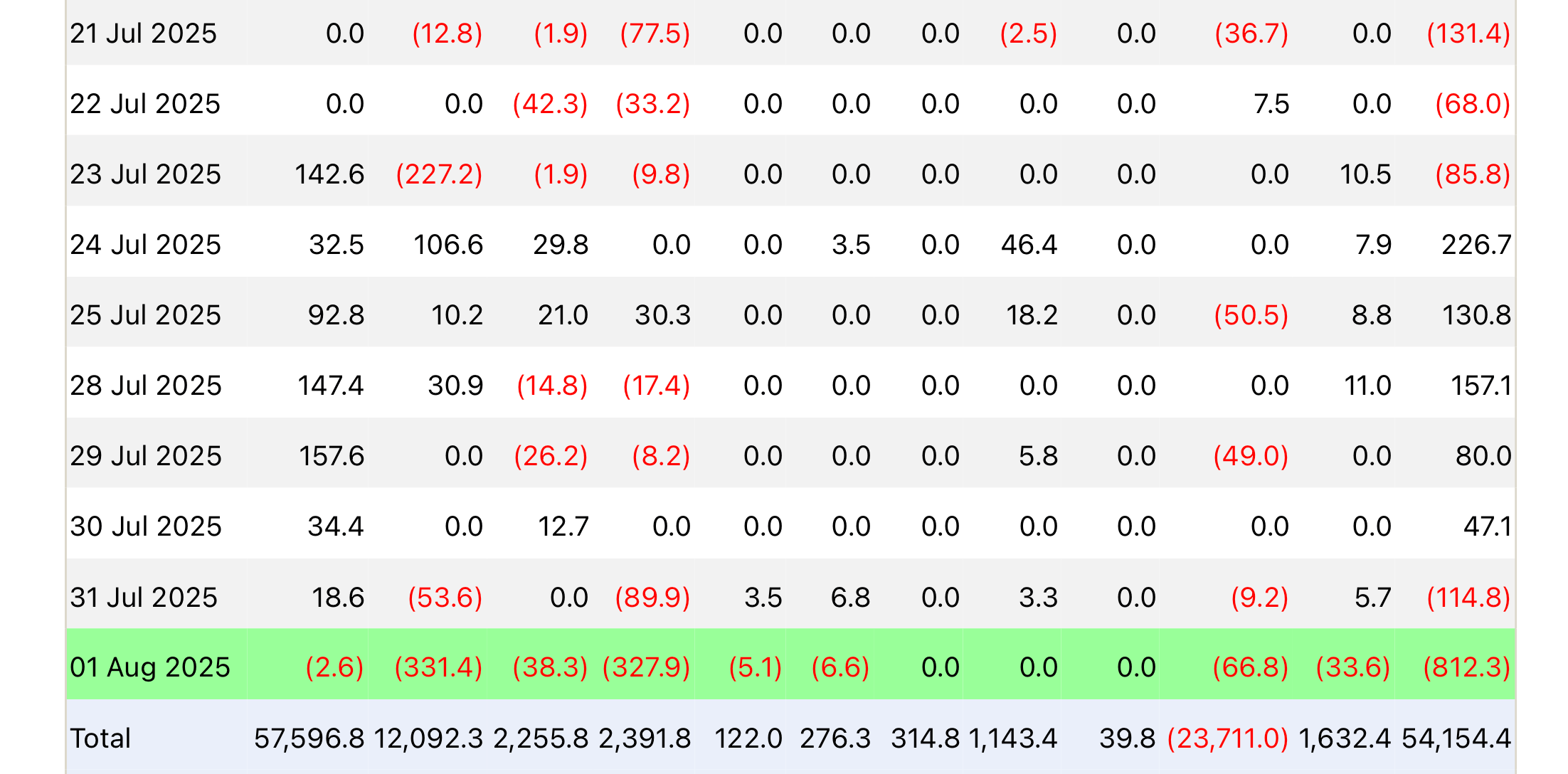The height and width of the screenshot is (774, 1568).
Task: Click the 47.1 total for 30 Jul 2025
Action: 1487,526
